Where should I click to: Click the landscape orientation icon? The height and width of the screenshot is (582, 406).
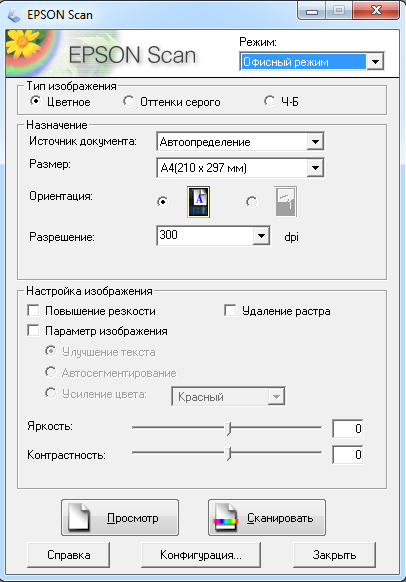[286, 202]
